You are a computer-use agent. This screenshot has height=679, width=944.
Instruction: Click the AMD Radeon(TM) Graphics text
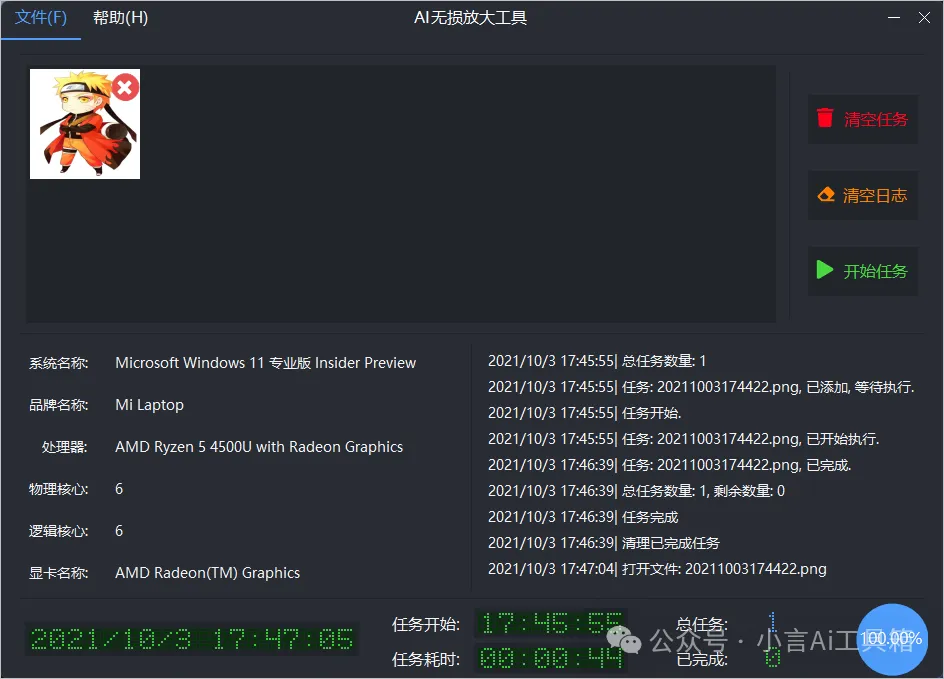pyautogui.click(x=207, y=573)
